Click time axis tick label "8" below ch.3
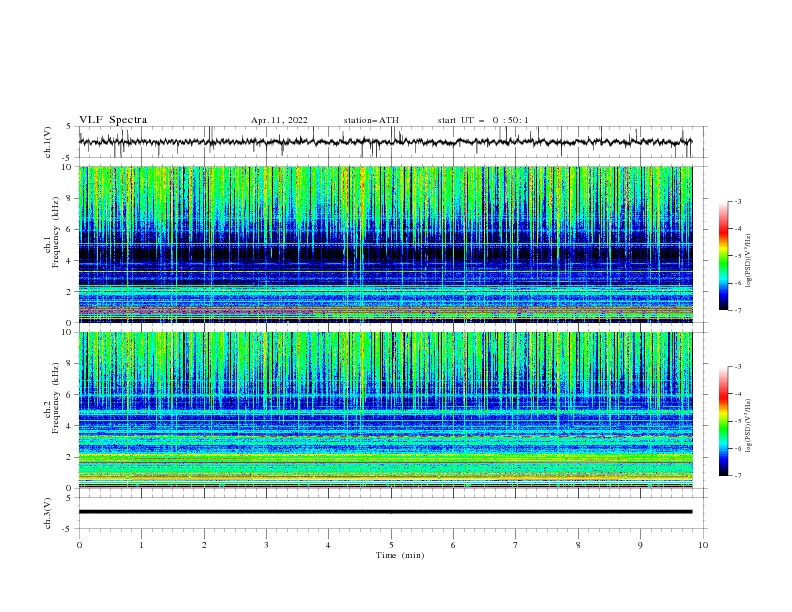This screenshot has width=792, height=612. pyautogui.click(x=578, y=545)
